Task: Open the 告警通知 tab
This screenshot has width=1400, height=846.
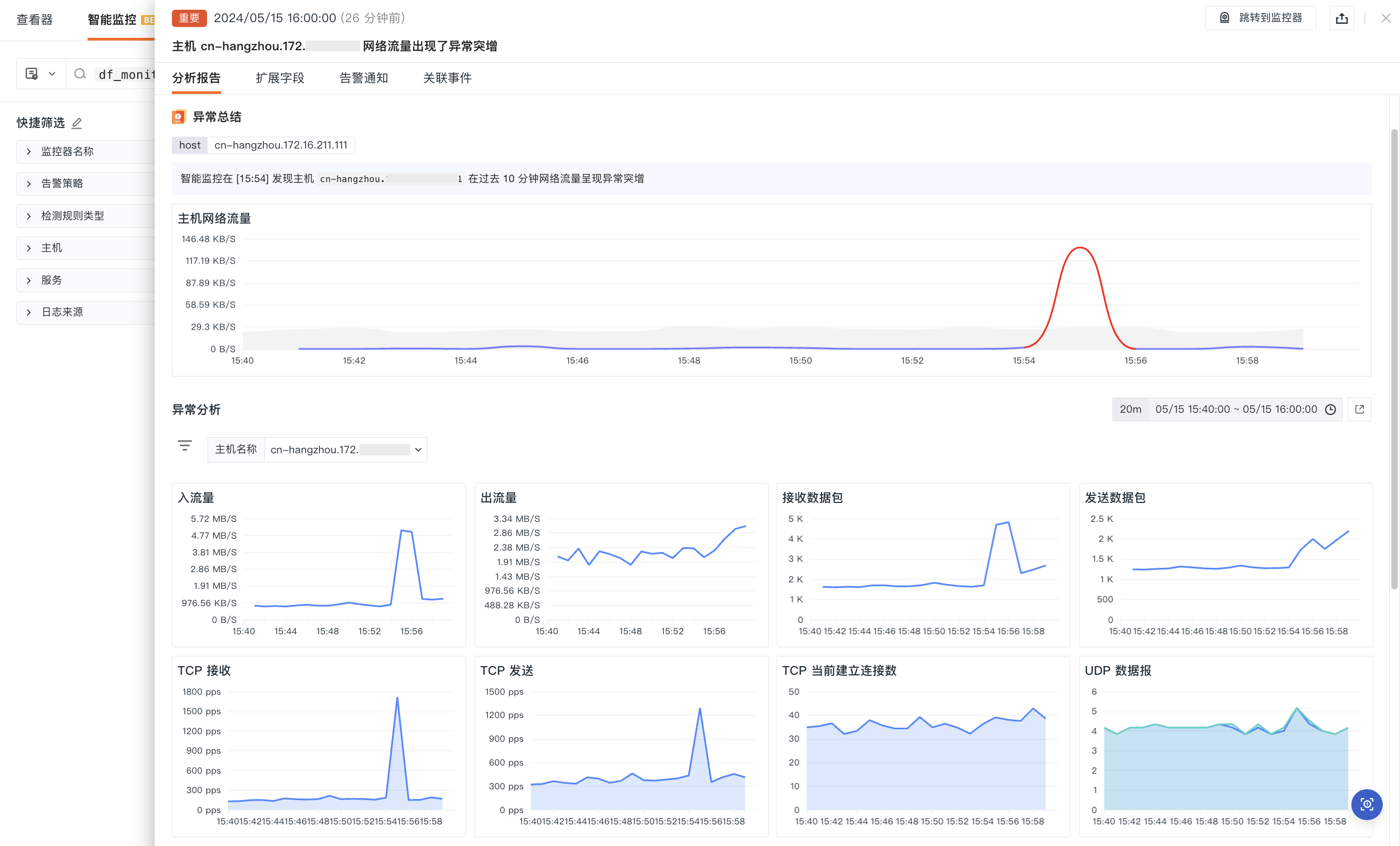Action: pos(363,78)
